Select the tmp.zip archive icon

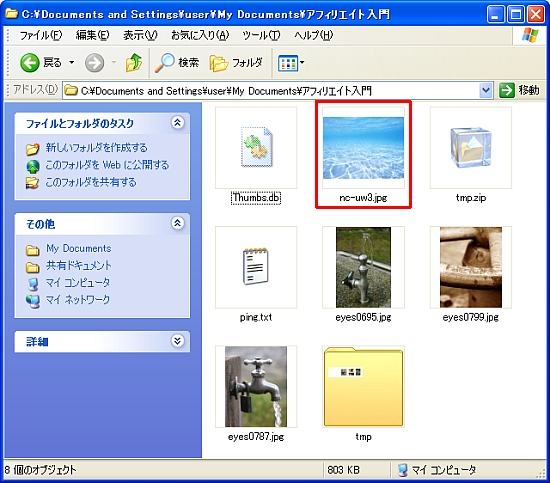tap(471, 148)
